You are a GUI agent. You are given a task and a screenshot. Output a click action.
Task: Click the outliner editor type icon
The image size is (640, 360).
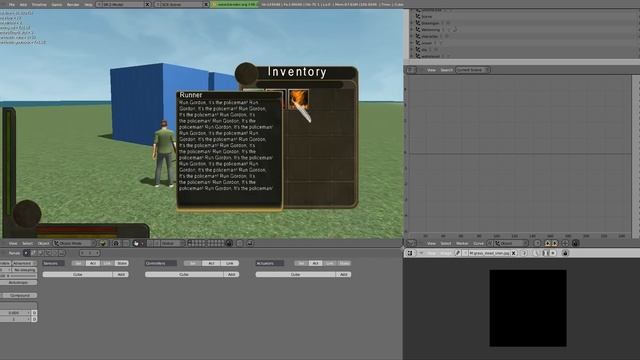(x=411, y=70)
